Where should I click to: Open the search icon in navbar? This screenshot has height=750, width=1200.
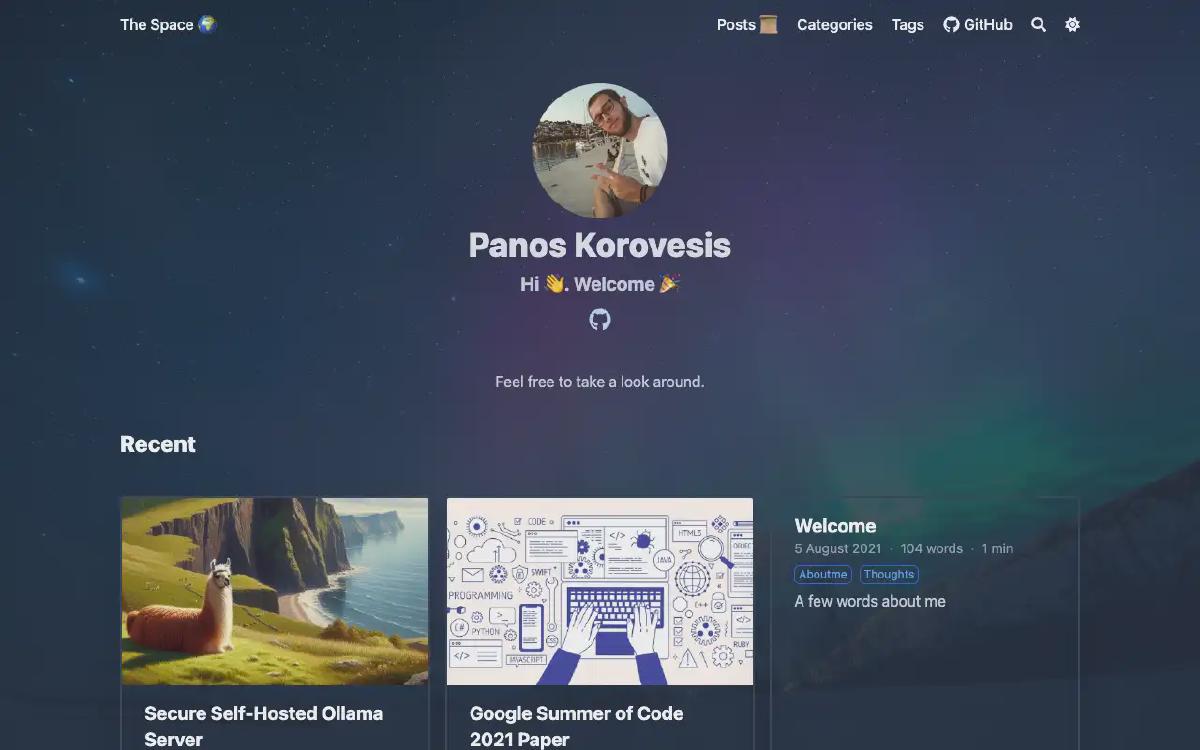tap(1038, 25)
